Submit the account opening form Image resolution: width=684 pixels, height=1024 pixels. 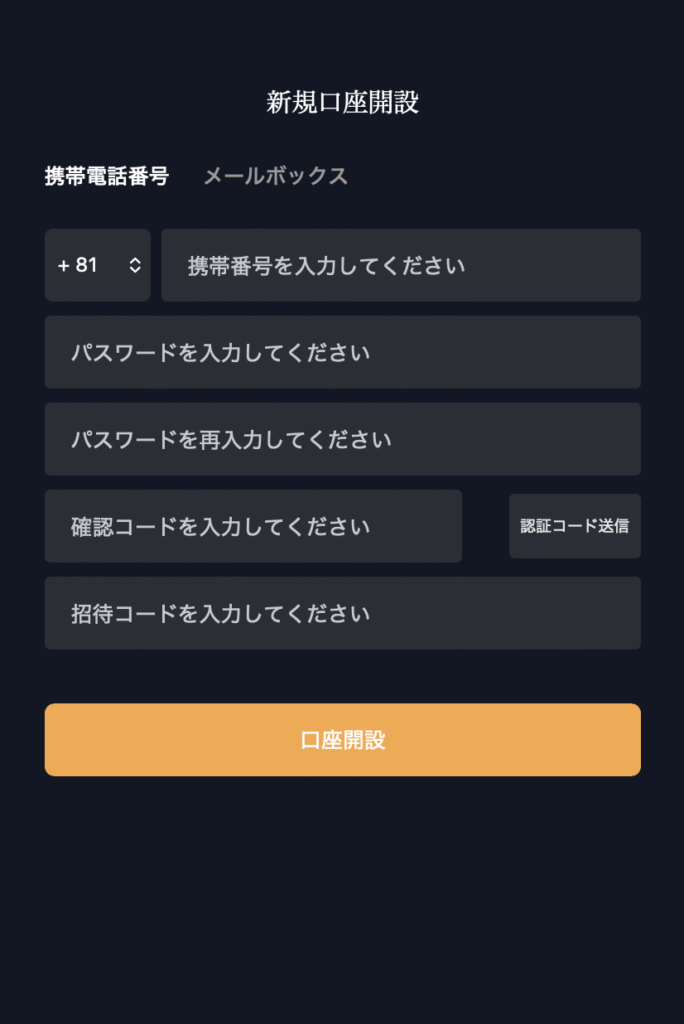pos(342,739)
